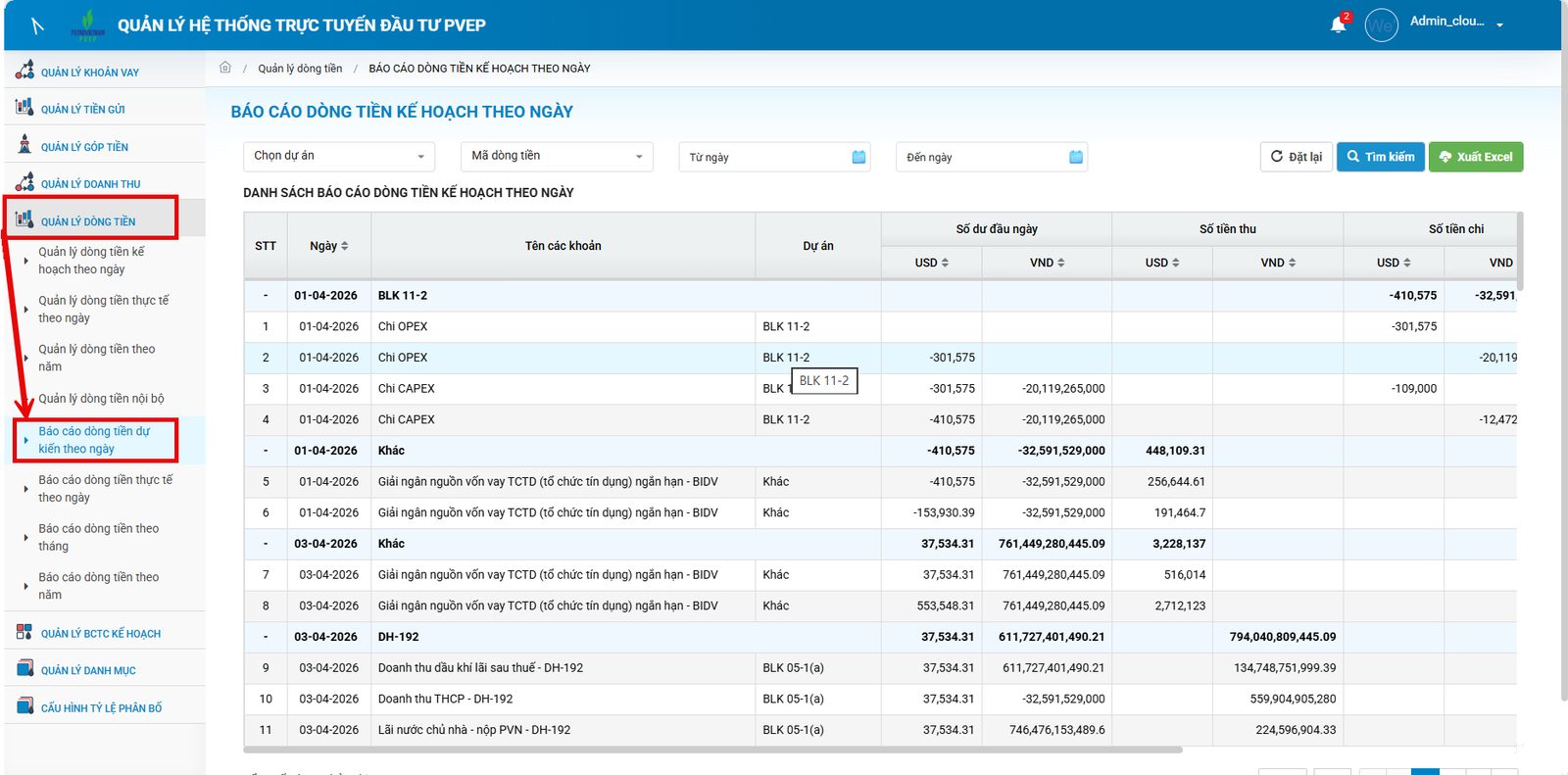Click the Đặt lại button
Viewport: 1568px width, 775px height.
click(1296, 157)
